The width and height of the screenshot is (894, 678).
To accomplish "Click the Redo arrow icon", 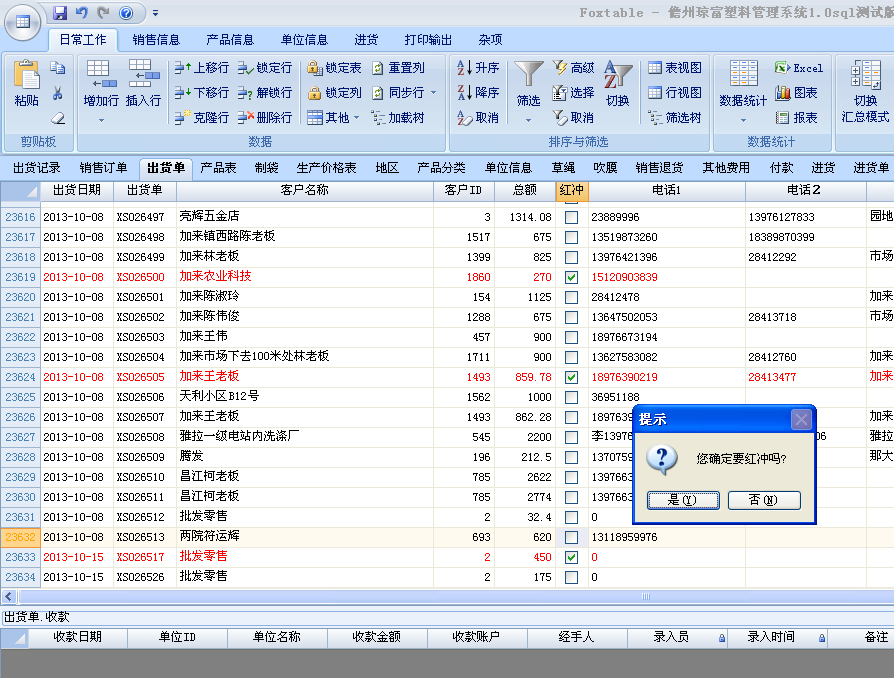I will pos(104,13).
